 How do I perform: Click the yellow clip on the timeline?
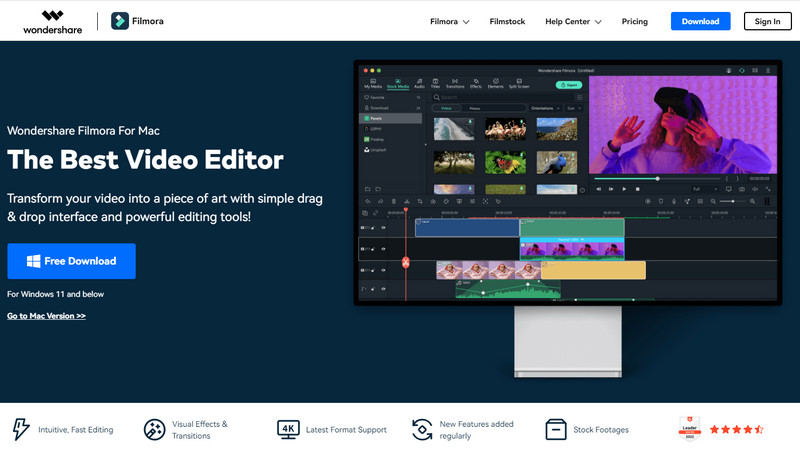pos(593,270)
